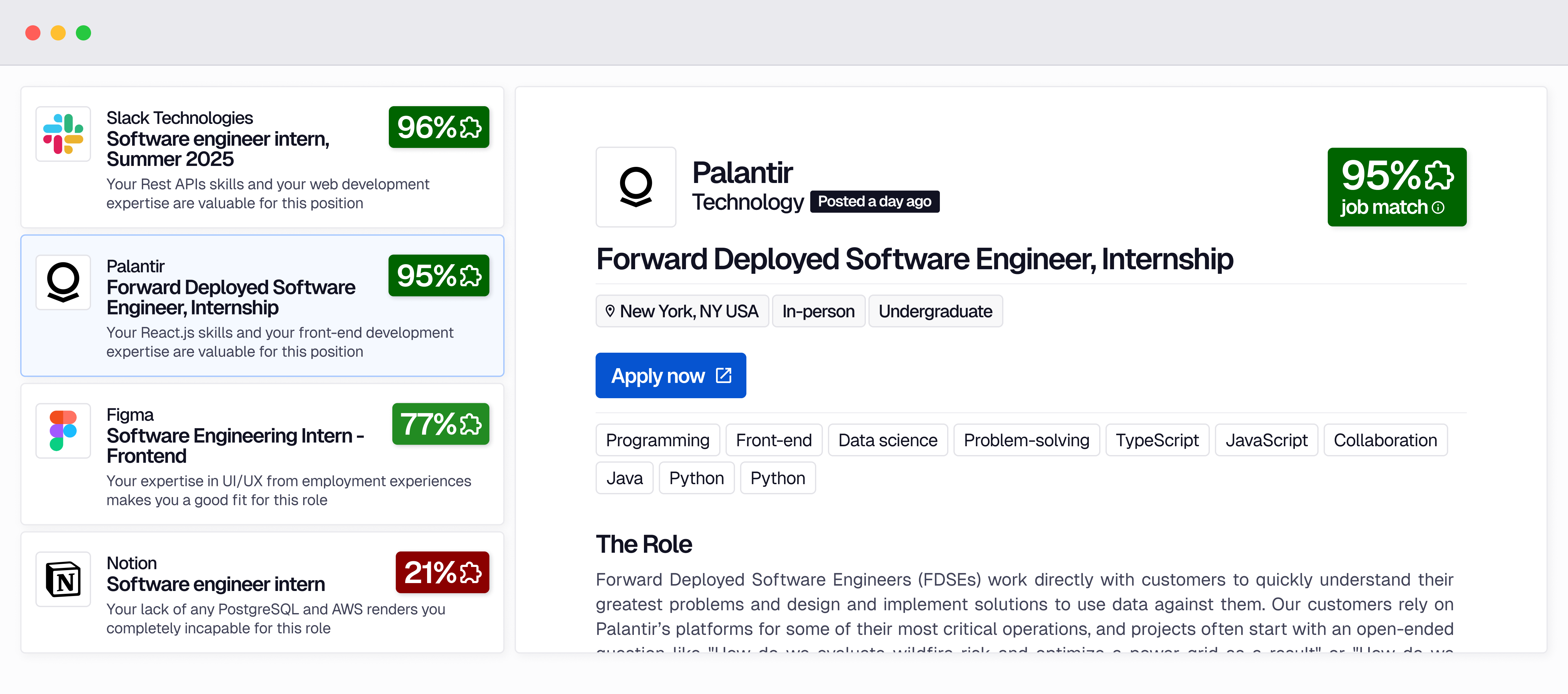Click the 77% match badge on the Figma card
Image resolution: width=1568 pixels, height=694 pixels.
click(441, 424)
